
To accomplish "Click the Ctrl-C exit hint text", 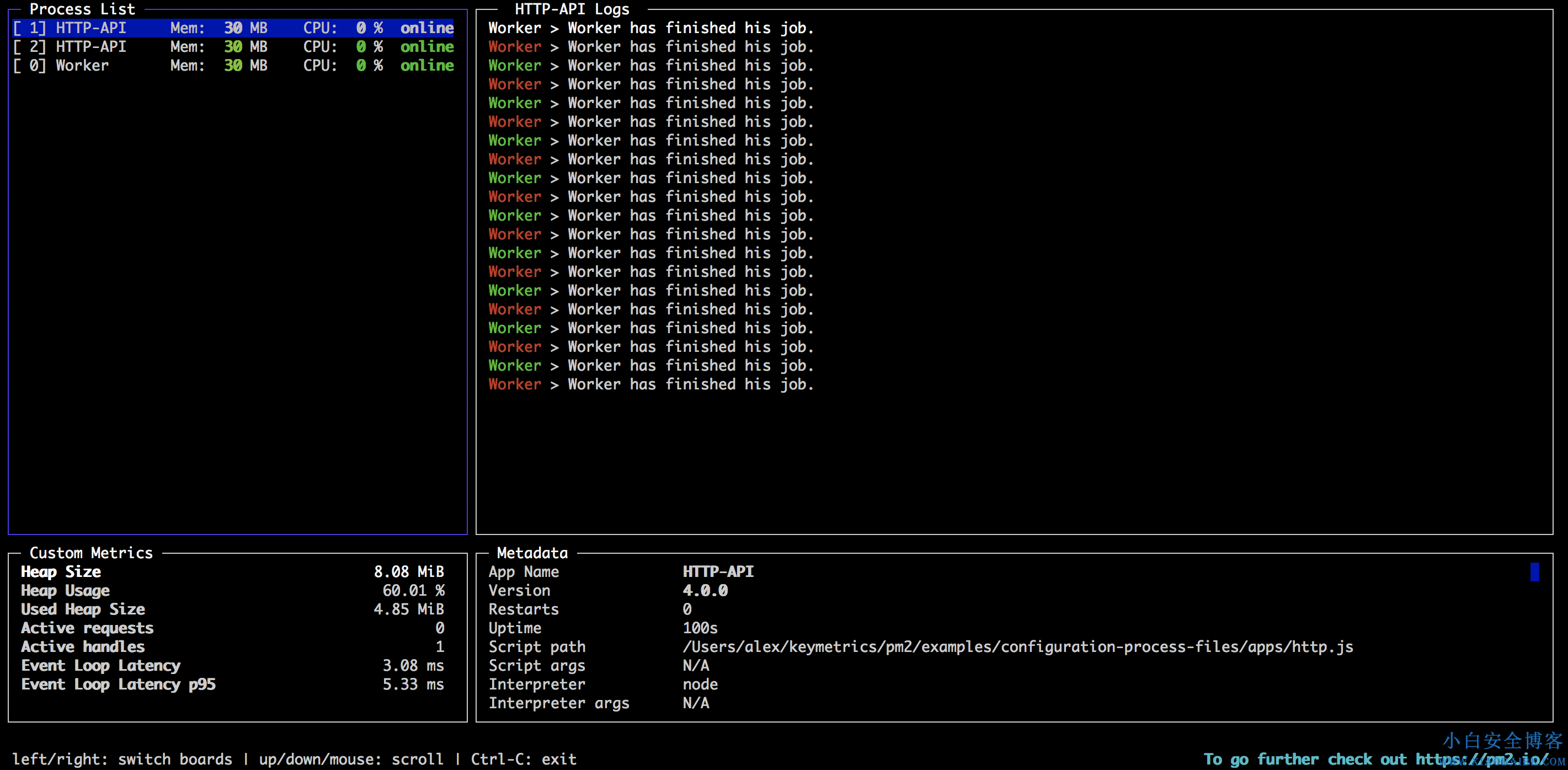I will coord(524,759).
